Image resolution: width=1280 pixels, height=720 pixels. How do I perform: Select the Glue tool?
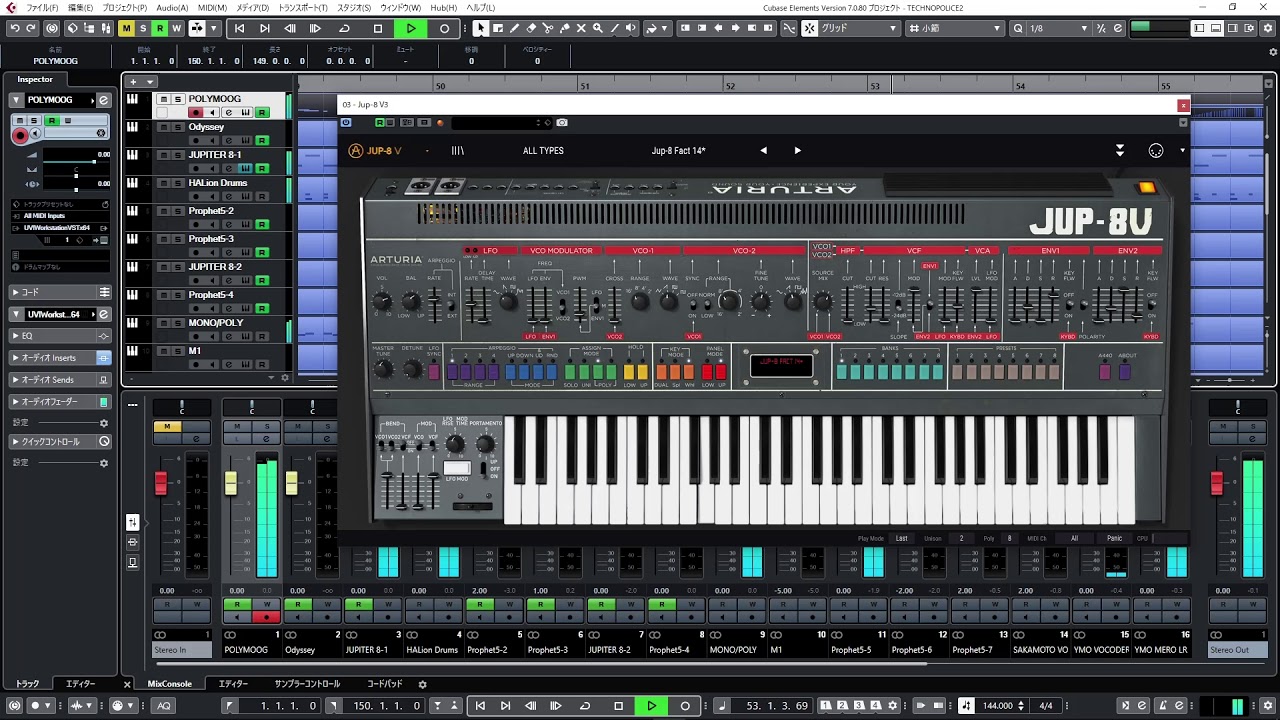[x=564, y=28]
